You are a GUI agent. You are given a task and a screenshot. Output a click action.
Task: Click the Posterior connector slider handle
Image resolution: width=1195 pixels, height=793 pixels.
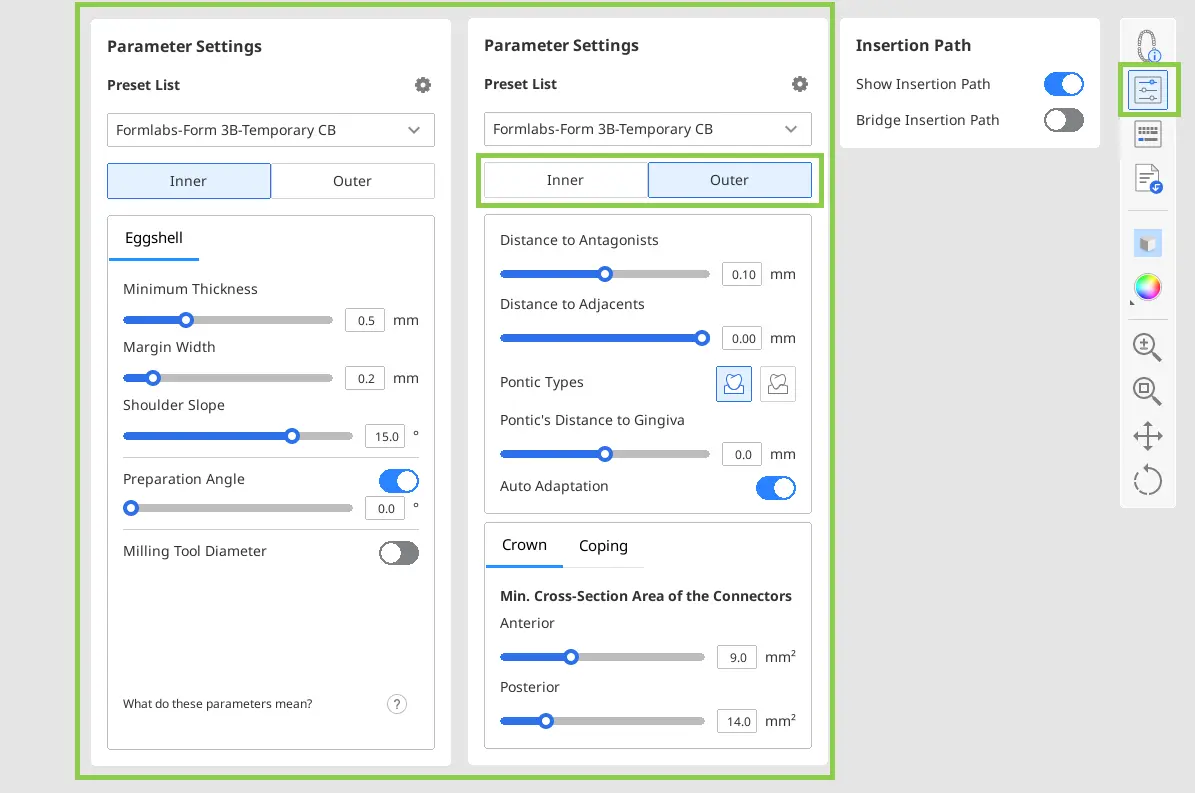pyautogui.click(x=546, y=721)
